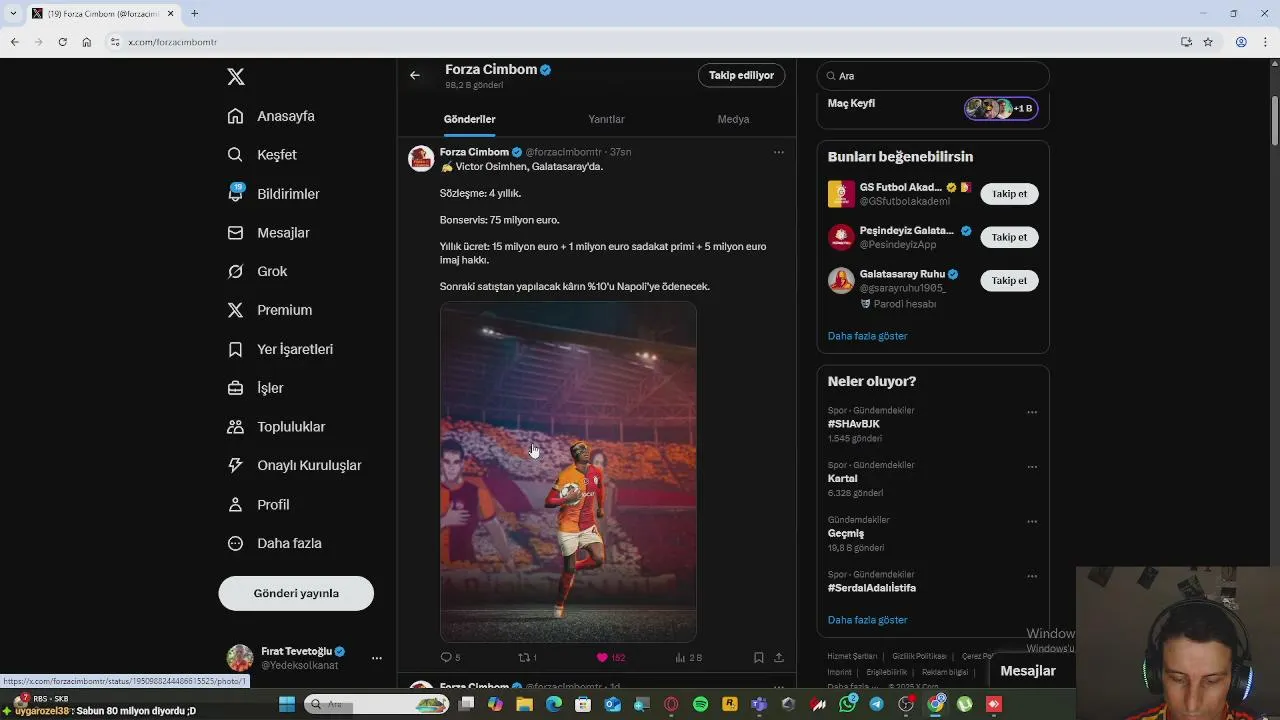1280x720 pixels.
Task: Open Maç Keyfi item
Action: (851, 103)
